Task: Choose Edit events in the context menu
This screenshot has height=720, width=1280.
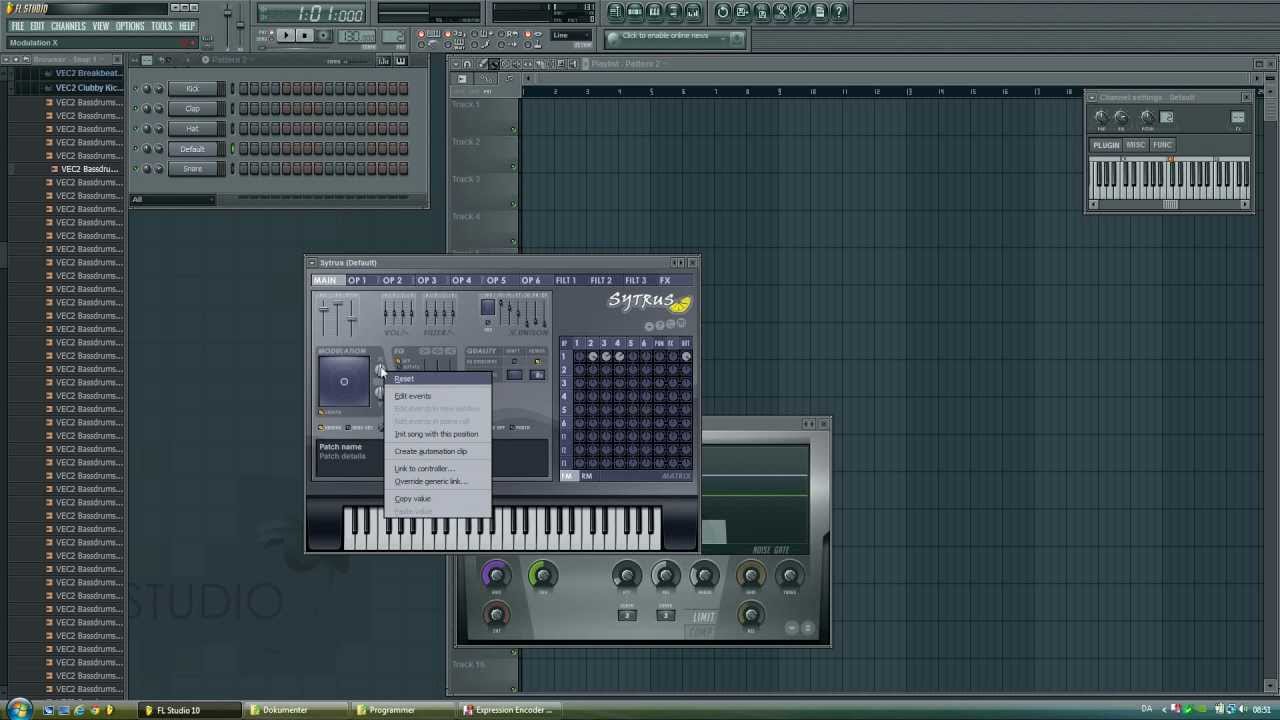Action: pyautogui.click(x=438, y=396)
